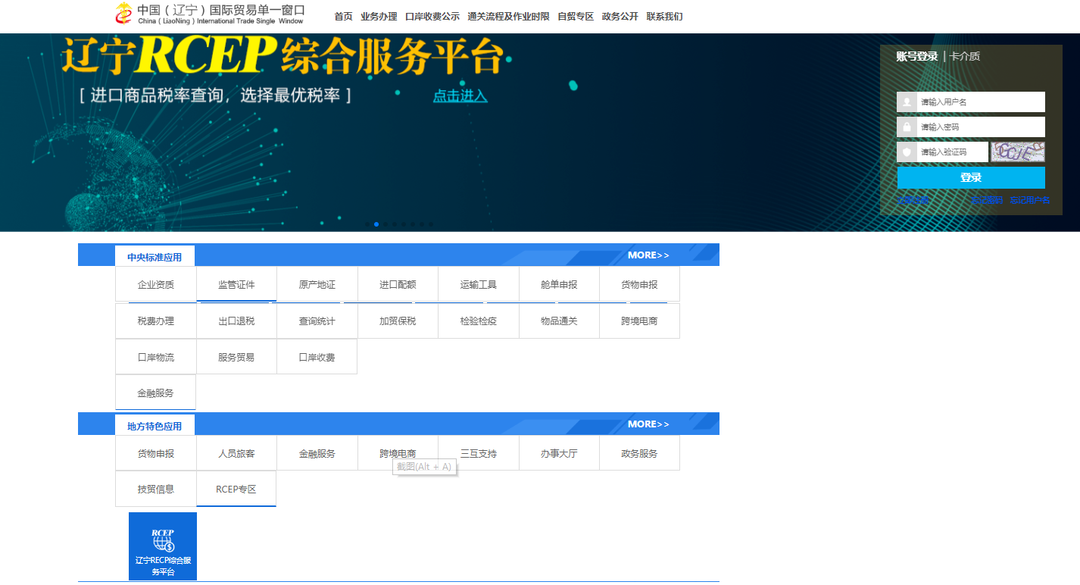Refresh the captcha image

coord(1018,152)
